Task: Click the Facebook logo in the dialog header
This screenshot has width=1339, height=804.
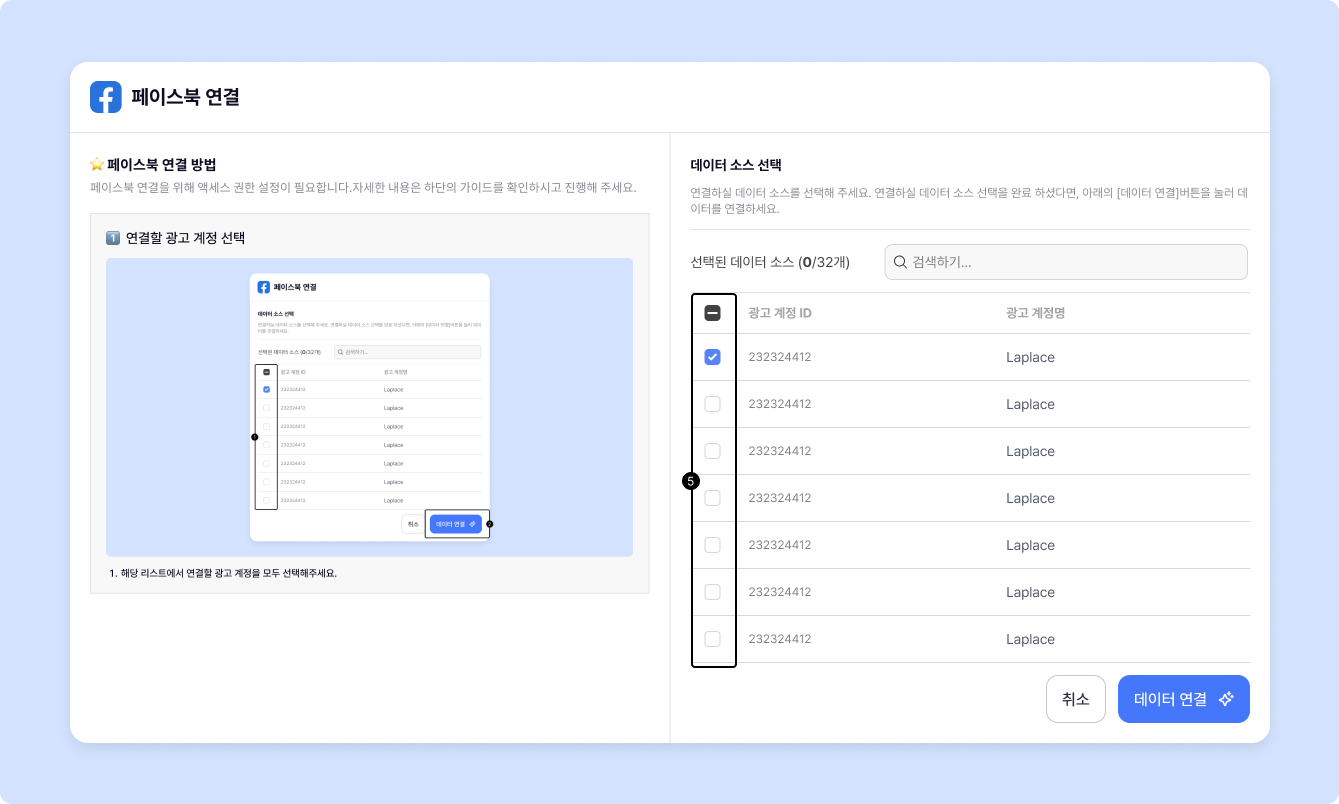Action: click(x=106, y=97)
